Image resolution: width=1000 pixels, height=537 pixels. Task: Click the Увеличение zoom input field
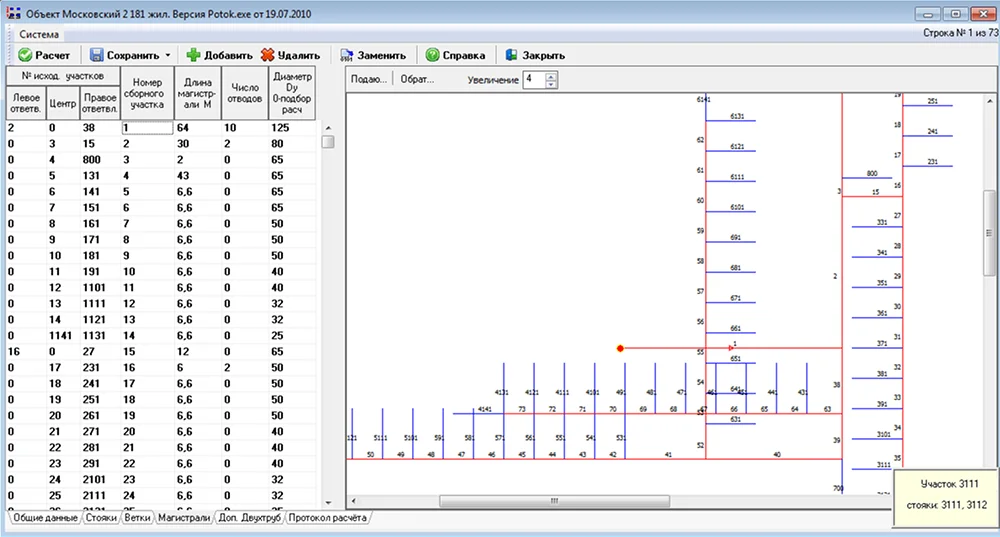pos(532,80)
